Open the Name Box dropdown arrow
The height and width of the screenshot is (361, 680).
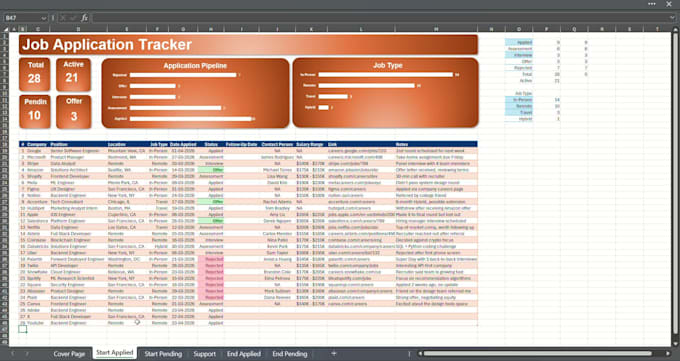tap(43, 18)
